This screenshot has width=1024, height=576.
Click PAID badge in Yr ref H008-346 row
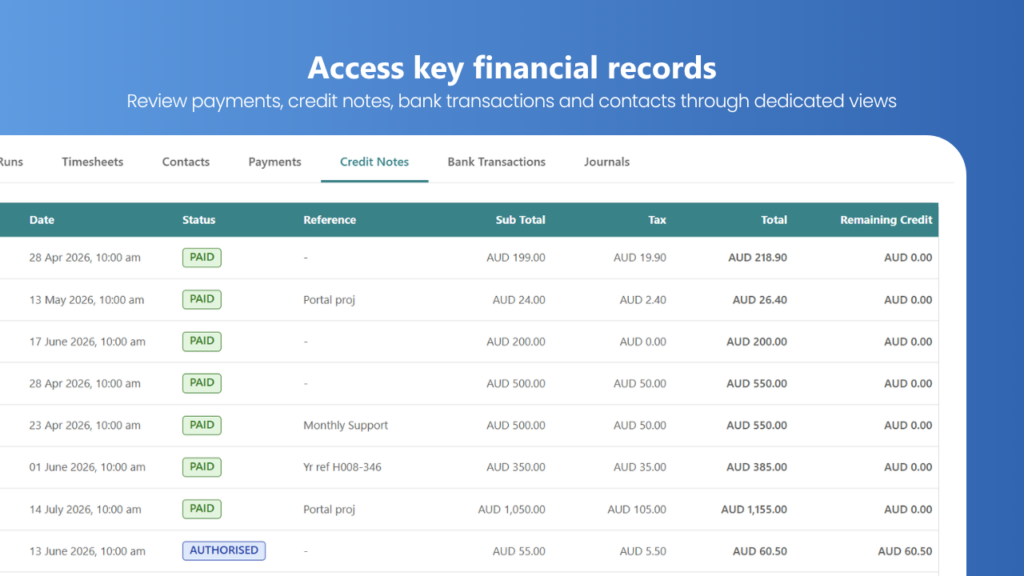click(x=202, y=467)
